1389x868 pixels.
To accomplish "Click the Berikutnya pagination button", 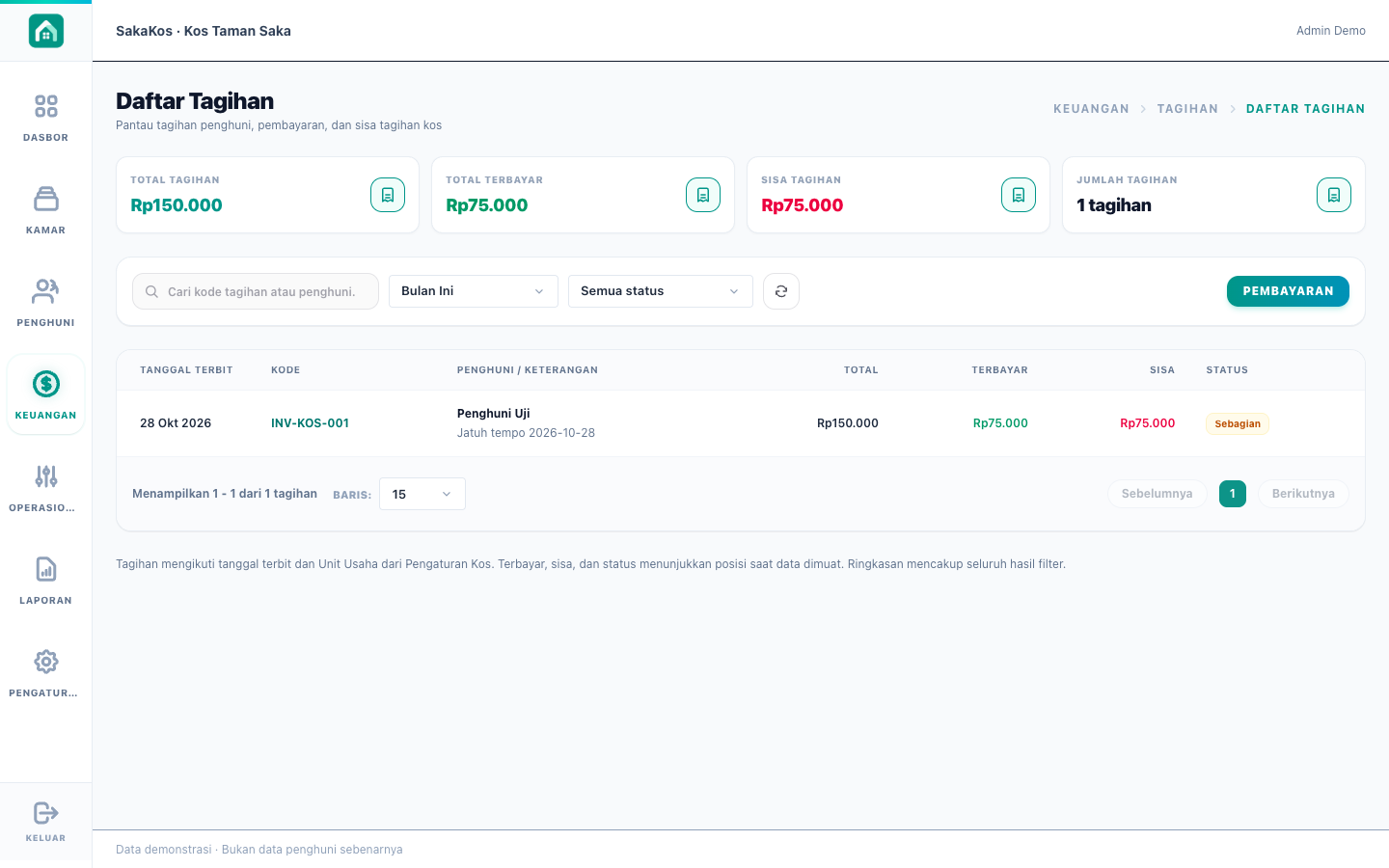I will pos(1303,494).
